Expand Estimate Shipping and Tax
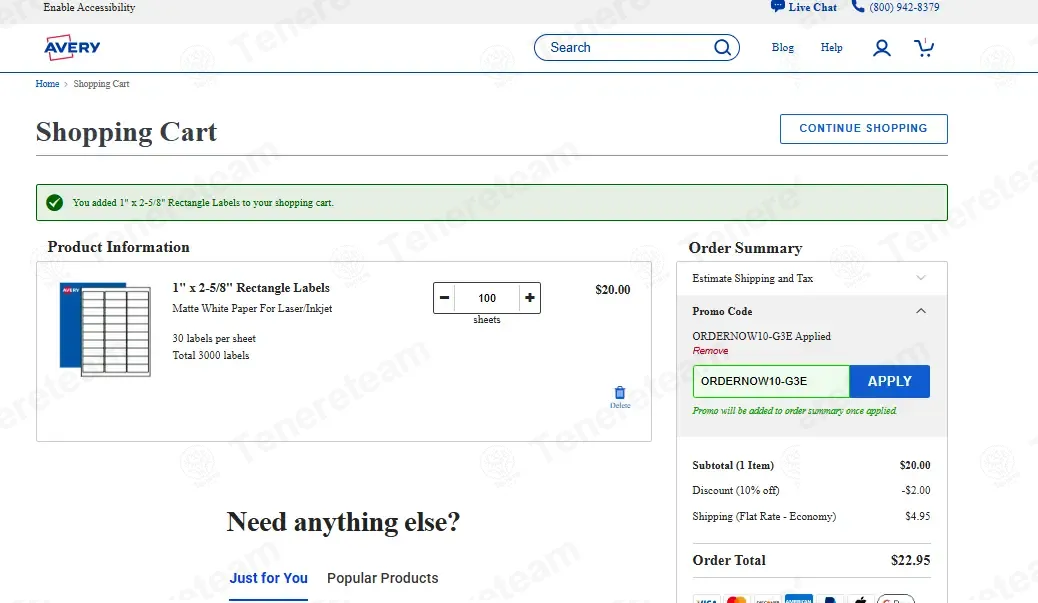The height and width of the screenshot is (603, 1038). coord(812,278)
